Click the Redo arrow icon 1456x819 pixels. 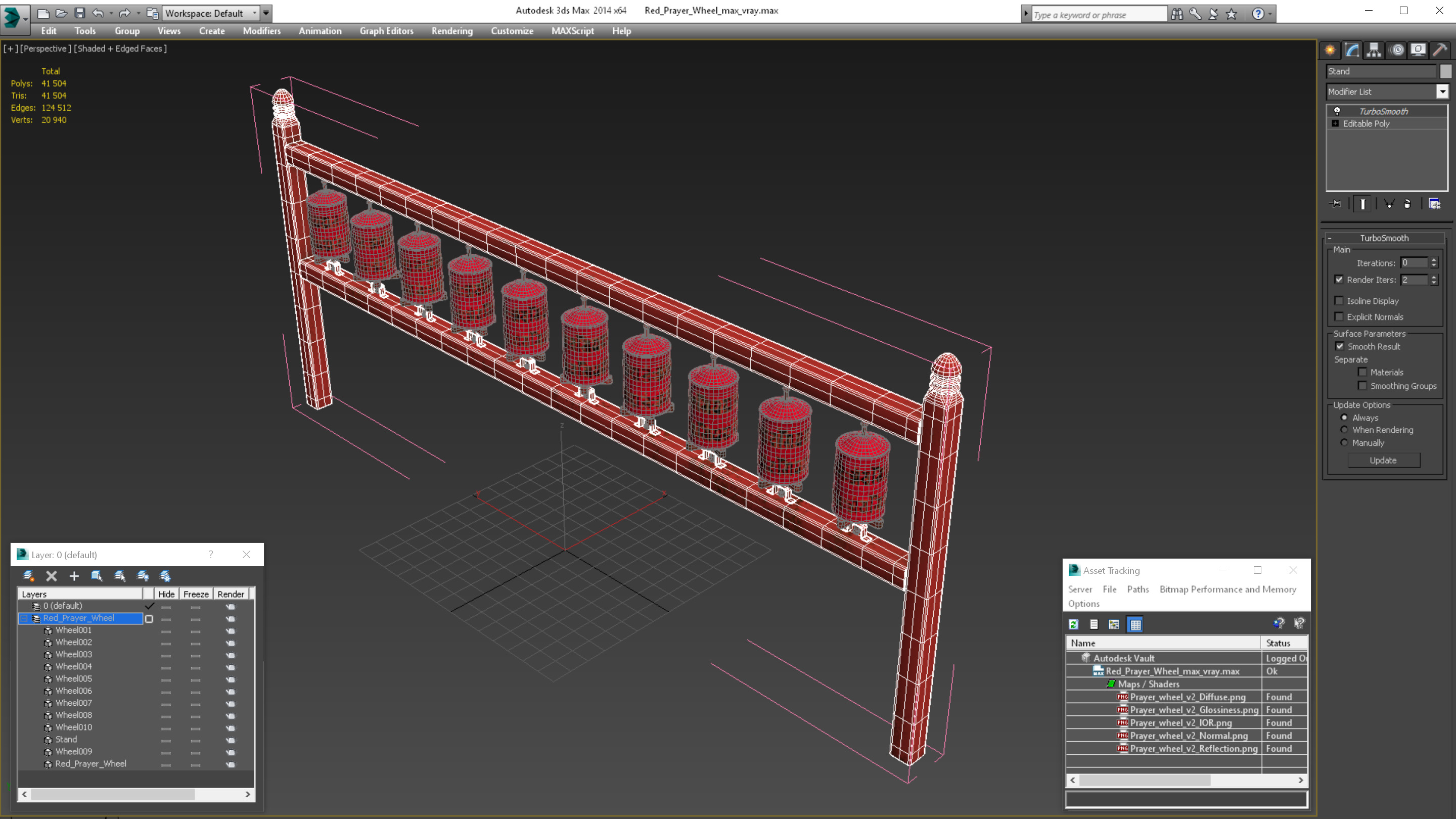click(x=124, y=13)
